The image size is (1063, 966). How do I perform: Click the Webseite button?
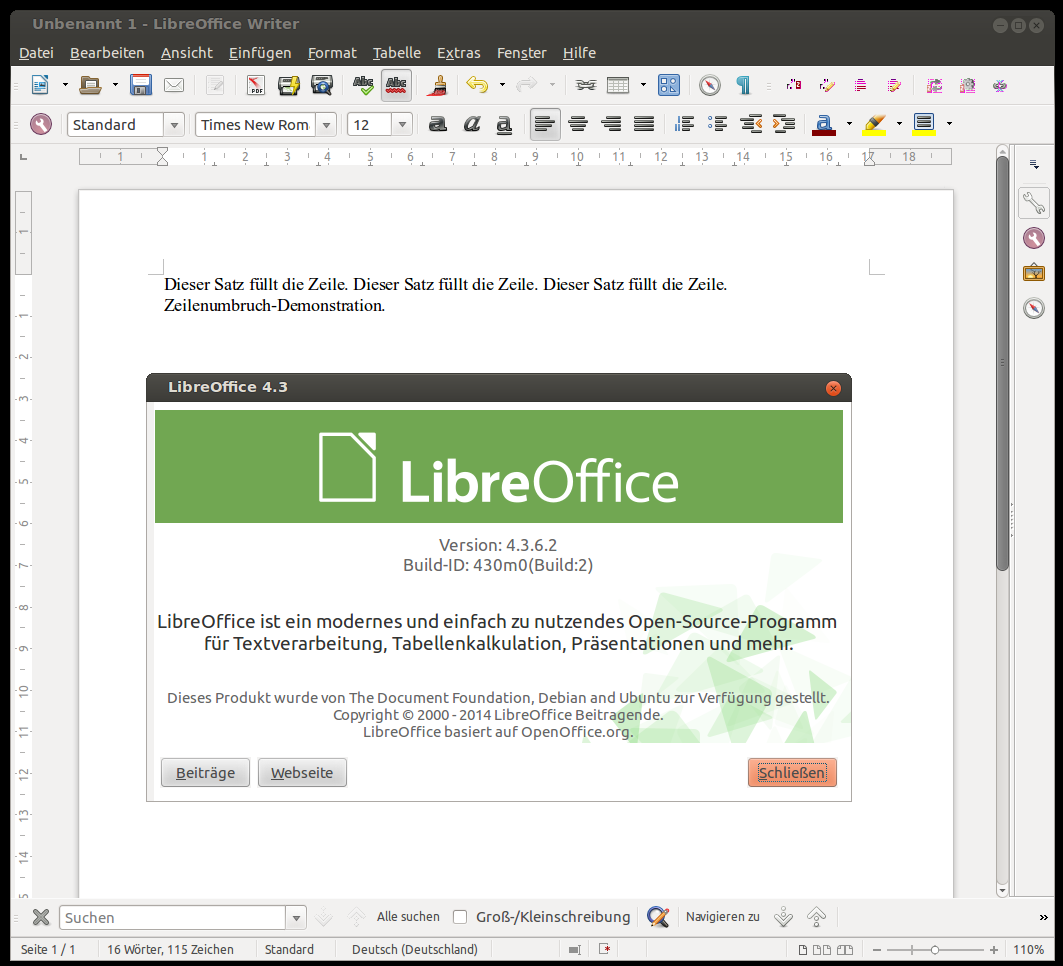coord(302,773)
